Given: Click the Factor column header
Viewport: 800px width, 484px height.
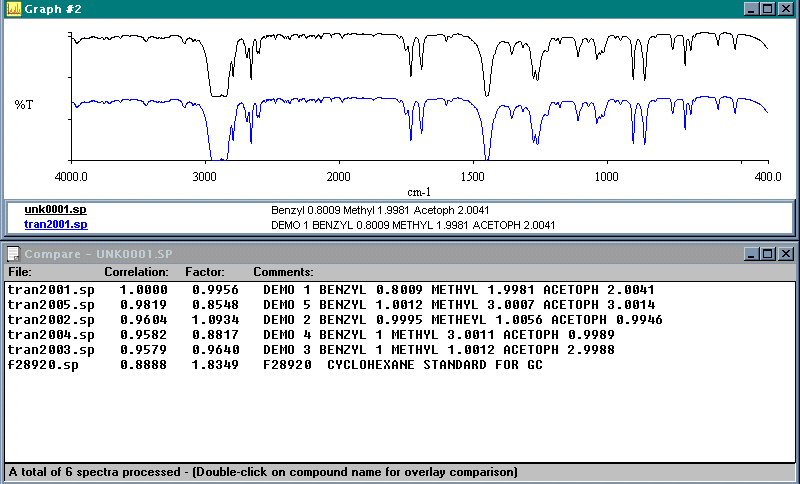Looking at the screenshot, I should [204, 272].
